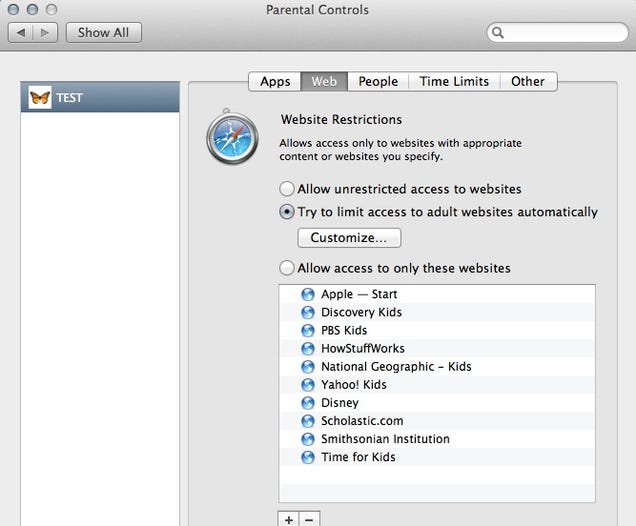
Task: Select Try to limit access to adult websites
Action: pyautogui.click(x=287, y=212)
